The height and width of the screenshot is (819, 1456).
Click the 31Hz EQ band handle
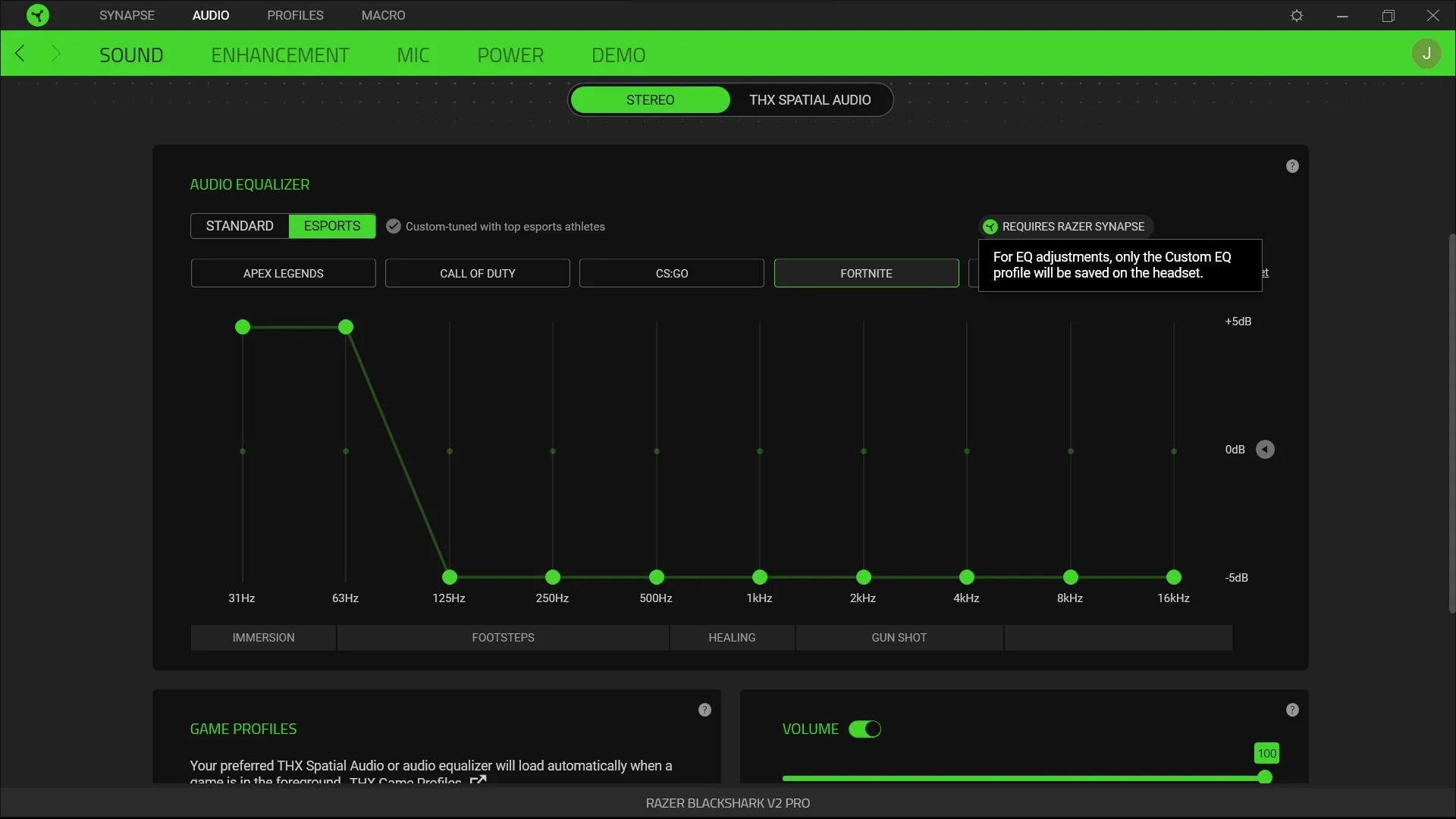tap(243, 327)
